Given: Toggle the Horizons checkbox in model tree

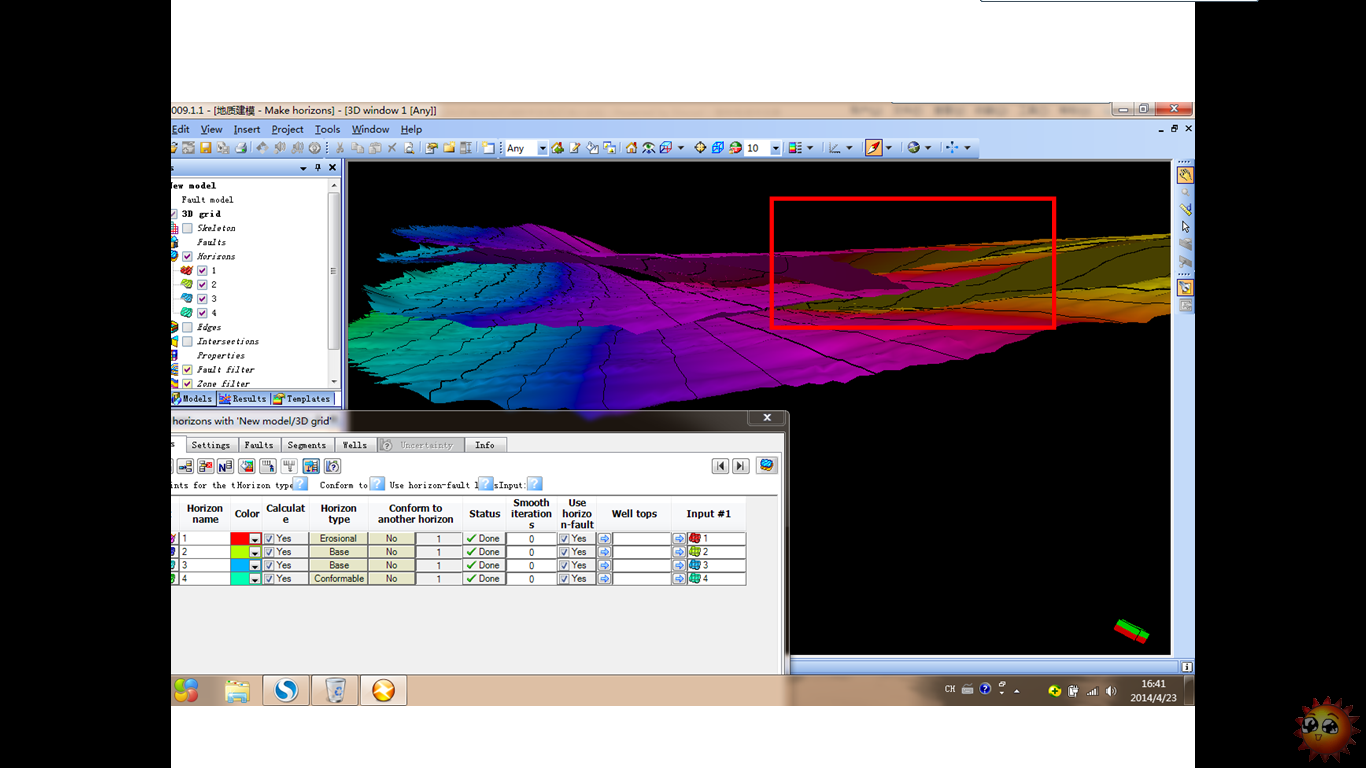Looking at the screenshot, I should 187,257.
